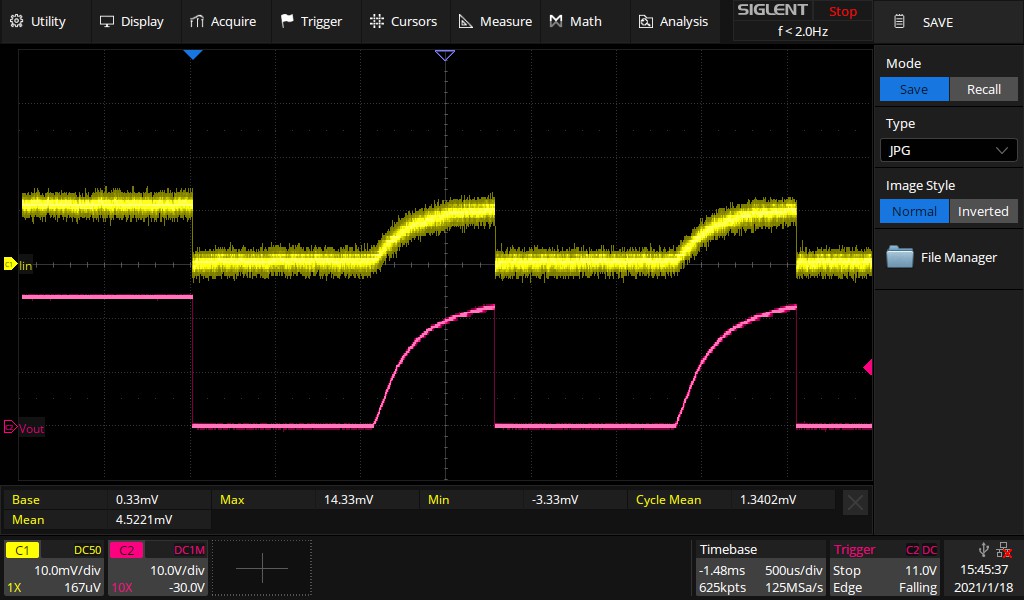This screenshot has height=600, width=1024.
Task: Select Recall mode
Action: [984, 89]
